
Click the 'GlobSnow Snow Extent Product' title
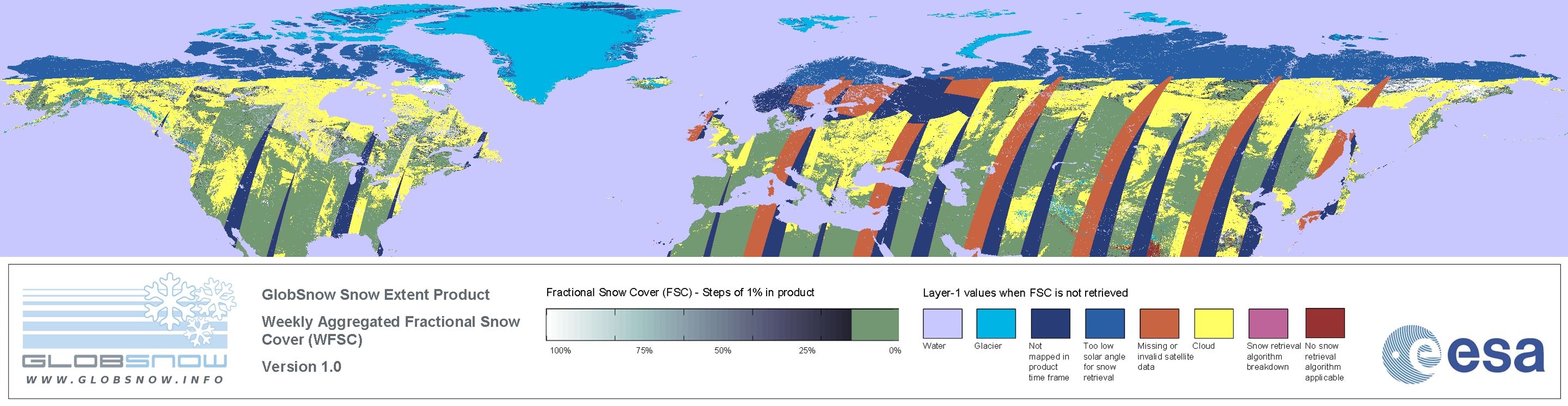click(376, 294)
